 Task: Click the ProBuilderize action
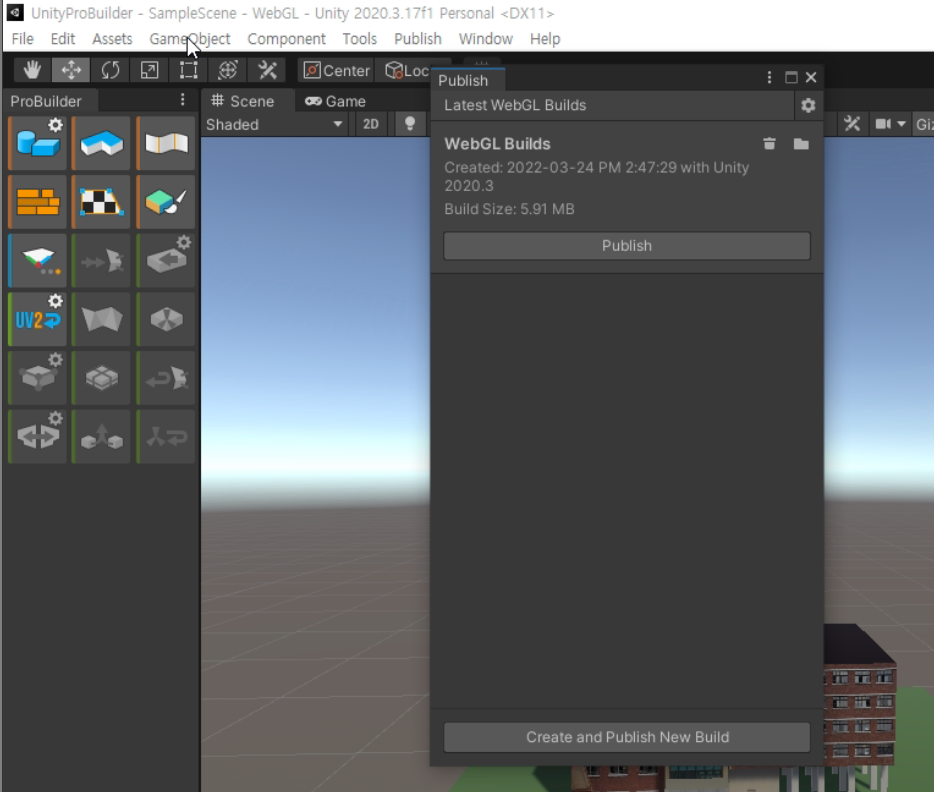tap(37, 378)
